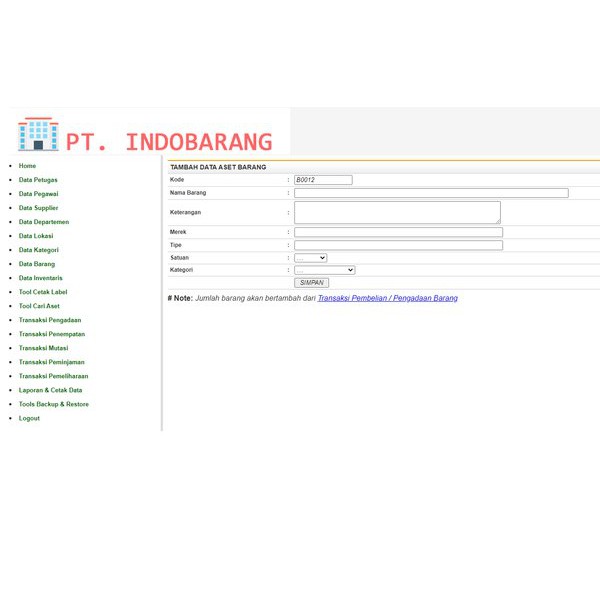Follow the Transaksi Pembelian / Pengadaan Barang link
Image resolution: width=600 pixels, height=600 pixels.
click(x=387, y=298)
